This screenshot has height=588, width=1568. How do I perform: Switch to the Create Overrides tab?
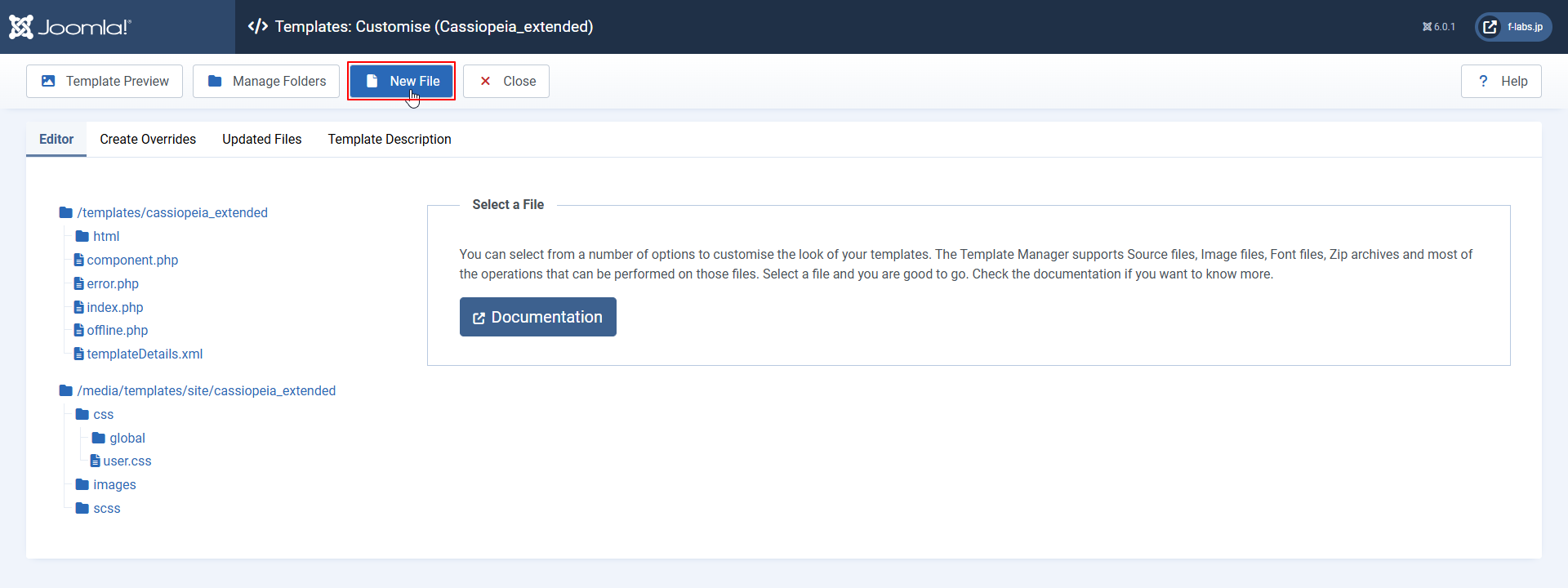click(148, 140)
